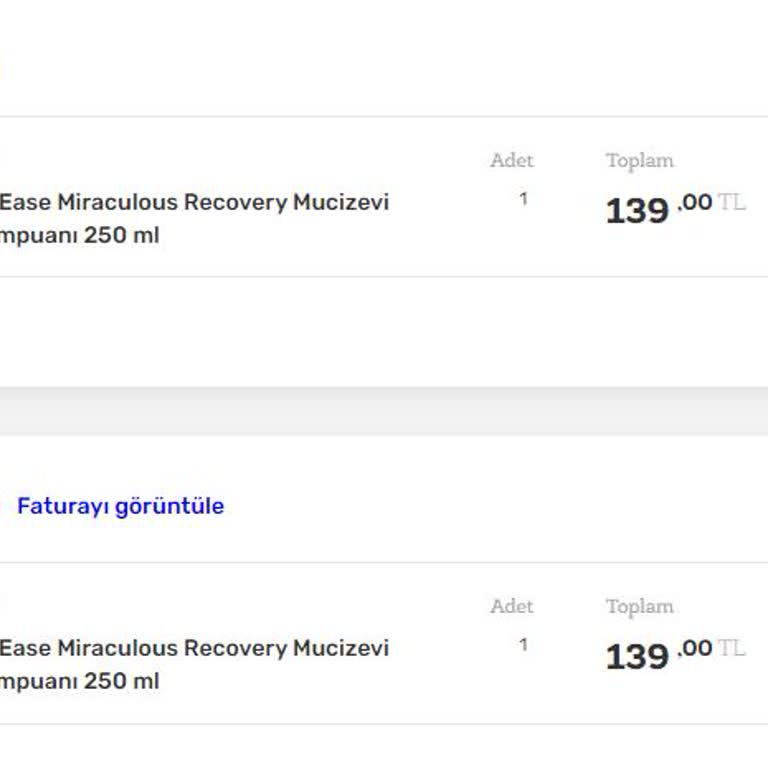Click the Toplam heading of the first order

point(639,160)
